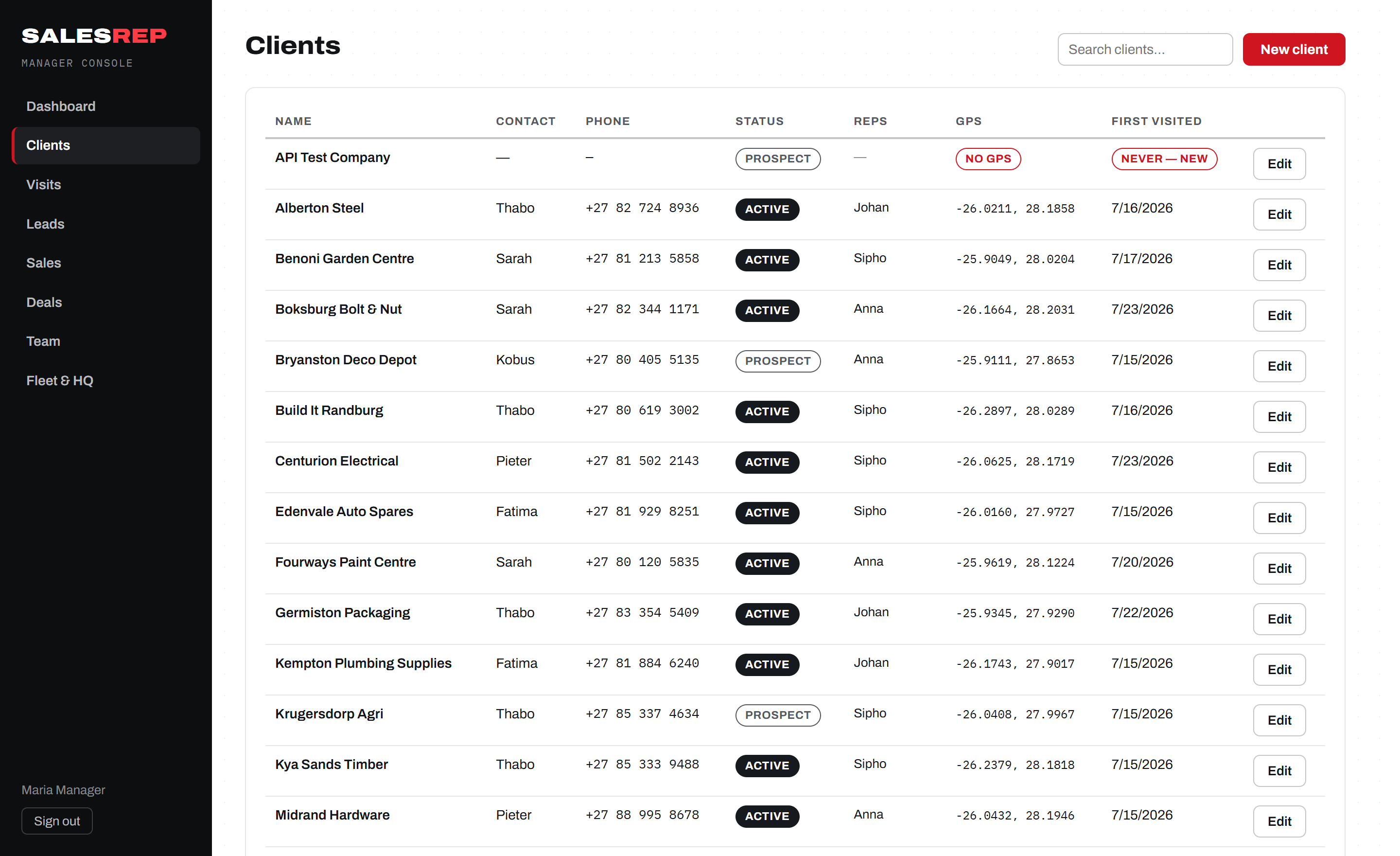This screenshot has height=856, width=1400.
Task: Go to Visits section
Action: [106, 185]
